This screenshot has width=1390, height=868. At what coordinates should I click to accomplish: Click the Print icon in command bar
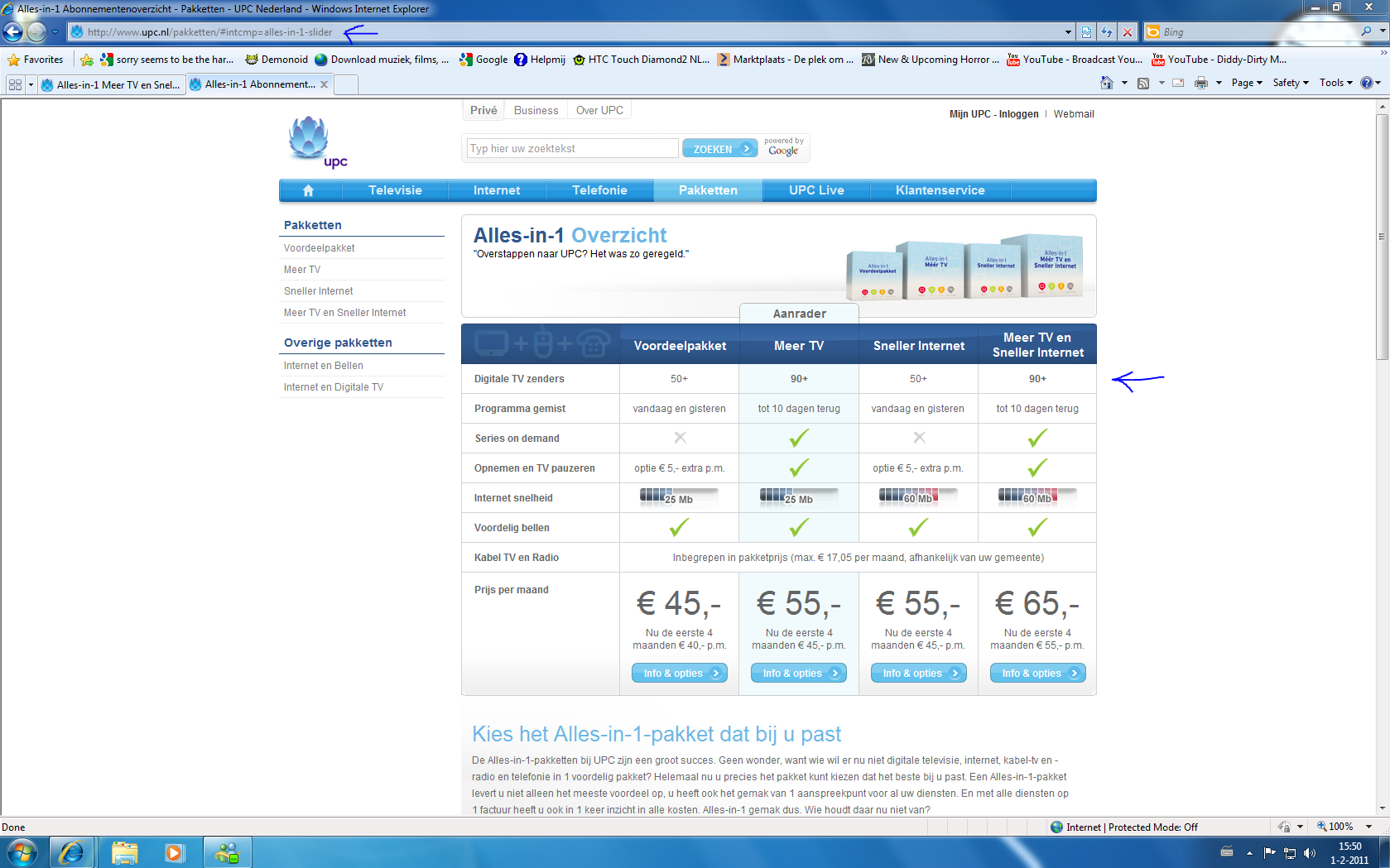[1201, 83]
